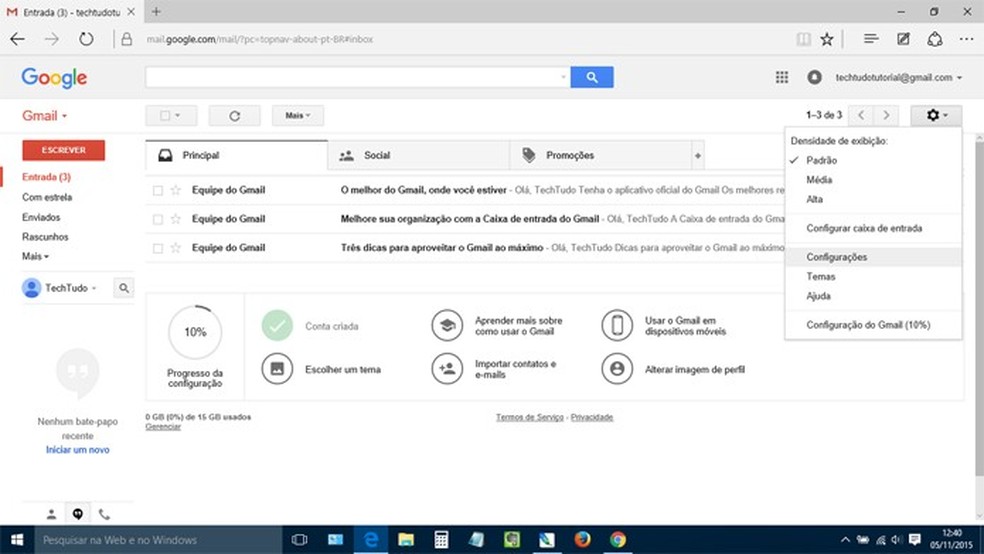Click the contacts person icon at the bottom

pos(51,514)
